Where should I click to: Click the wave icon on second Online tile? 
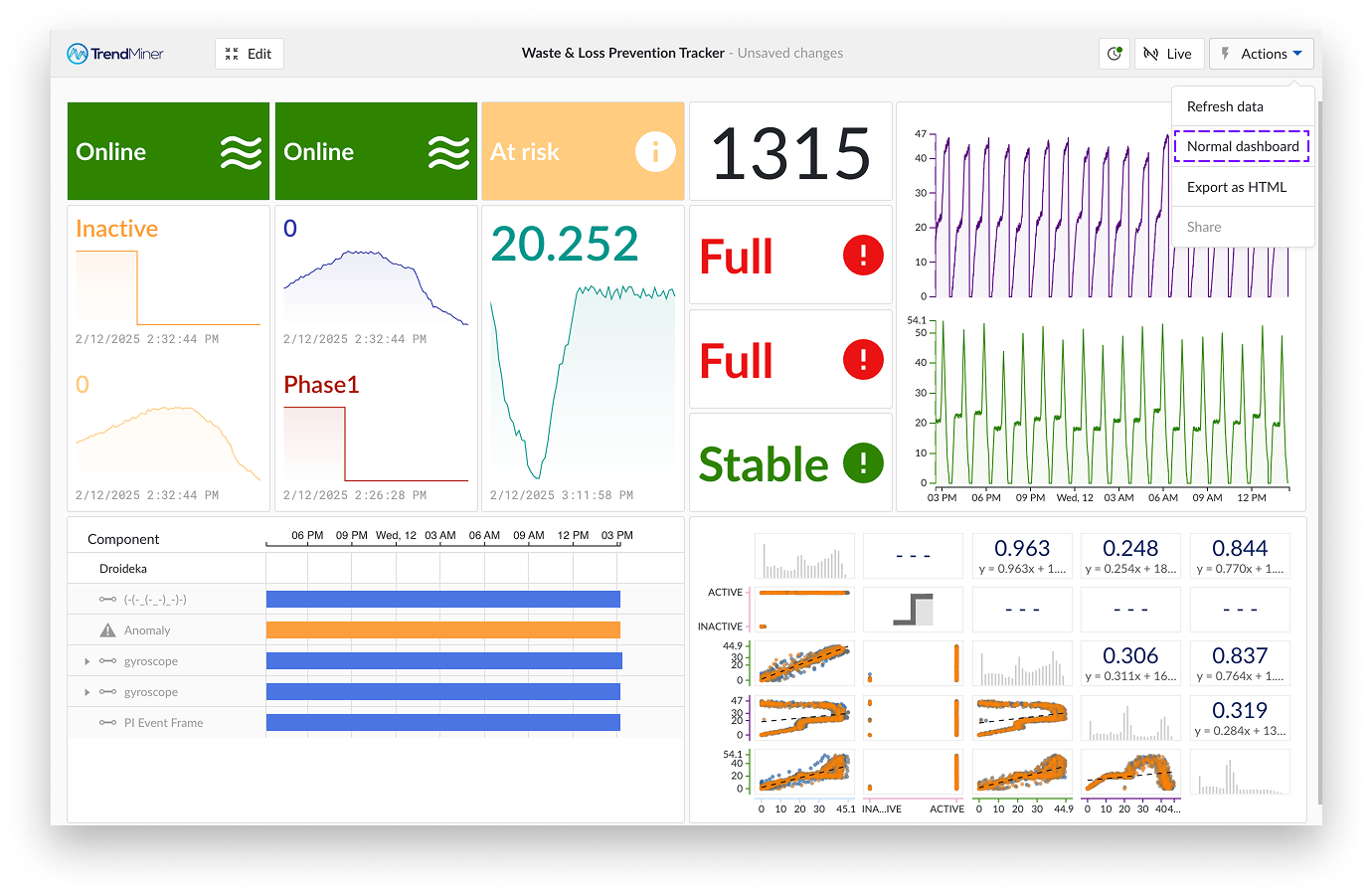(449, 151)
